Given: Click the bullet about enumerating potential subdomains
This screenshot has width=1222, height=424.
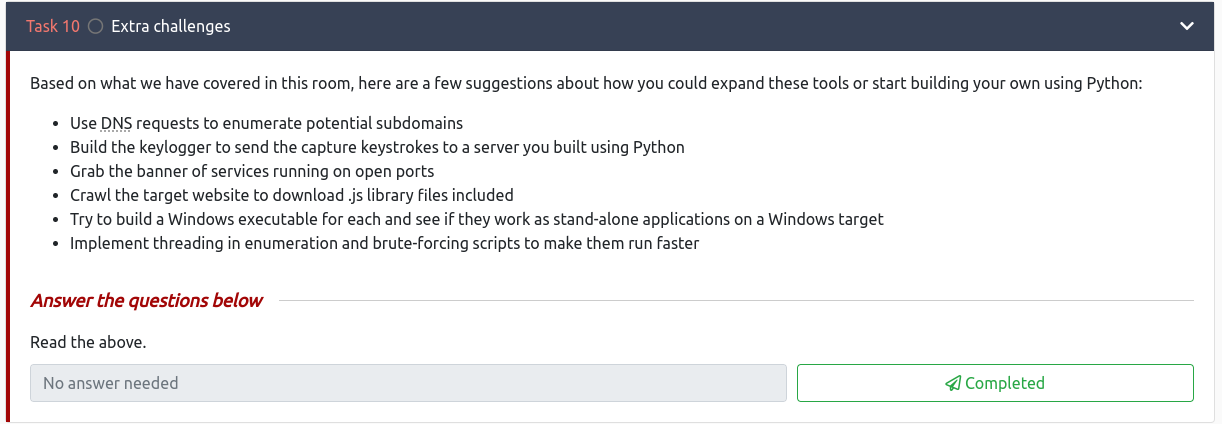Looking at the screenshot, I should 267,124.
